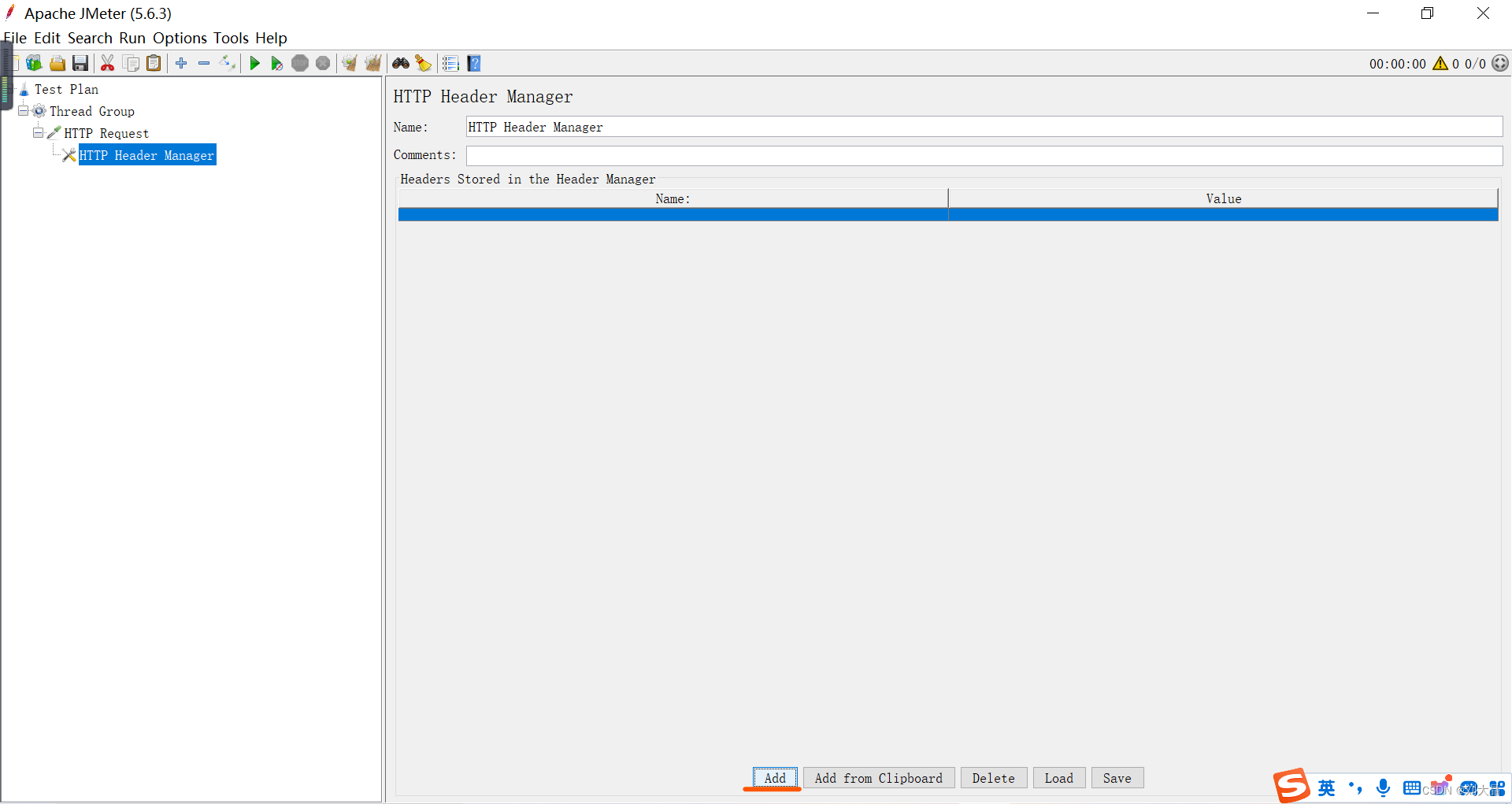Viewport: 1512px width, 804px height.
Task: Click the gray Stop sign icon
Action: point(300,63)
